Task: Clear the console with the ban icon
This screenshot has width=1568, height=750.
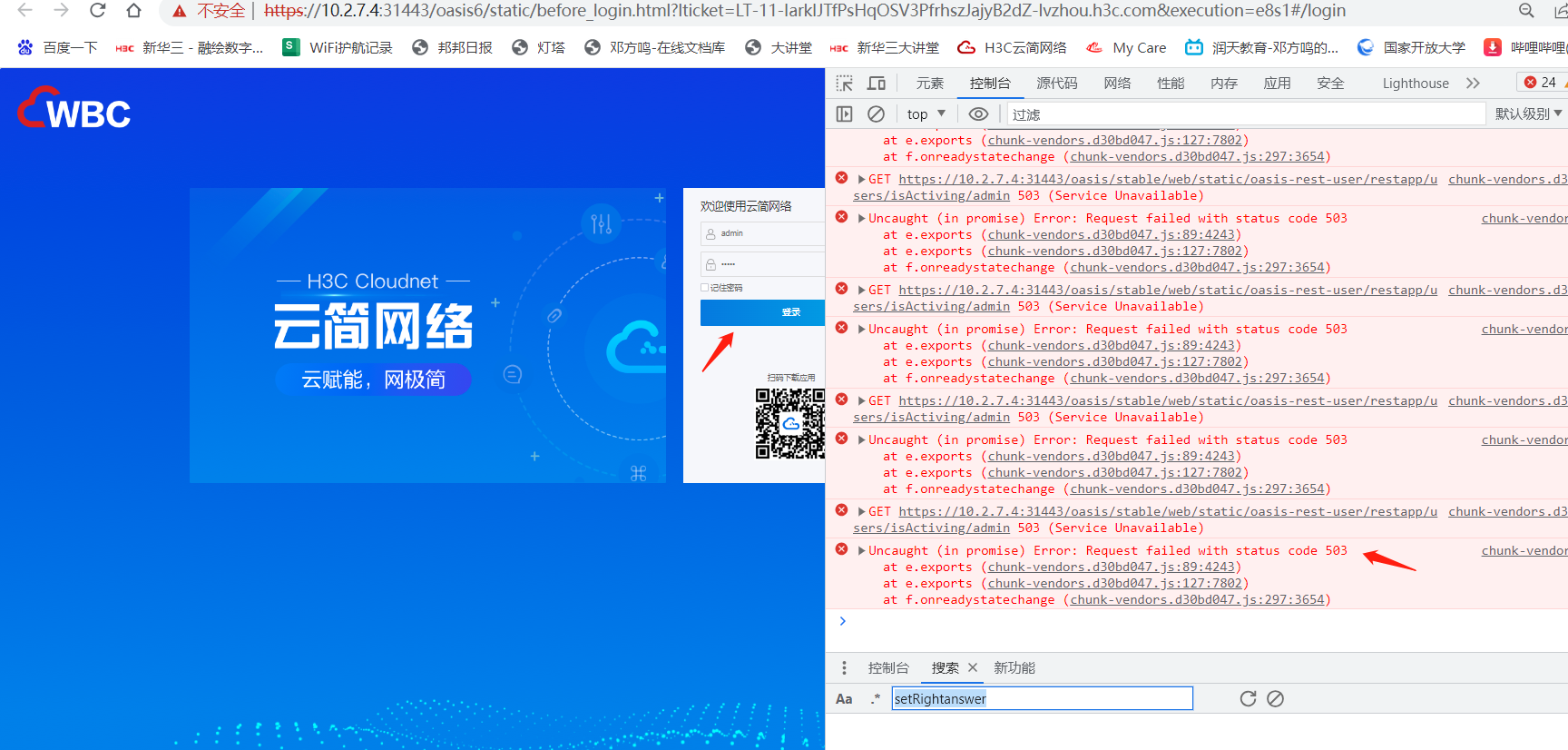Action: tap(877, 114)
